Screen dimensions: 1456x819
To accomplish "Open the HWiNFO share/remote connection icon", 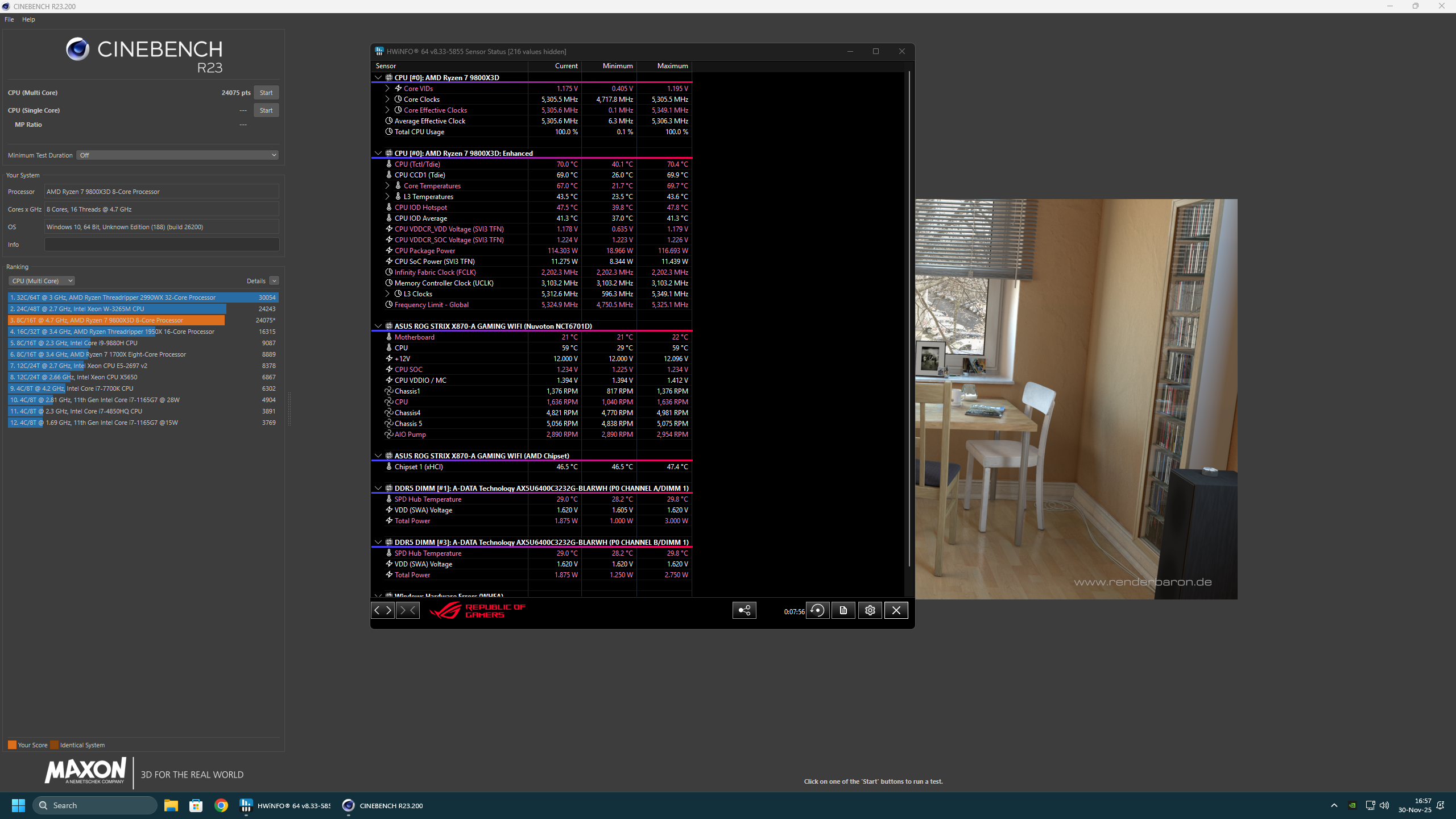I will pos(744,610).
